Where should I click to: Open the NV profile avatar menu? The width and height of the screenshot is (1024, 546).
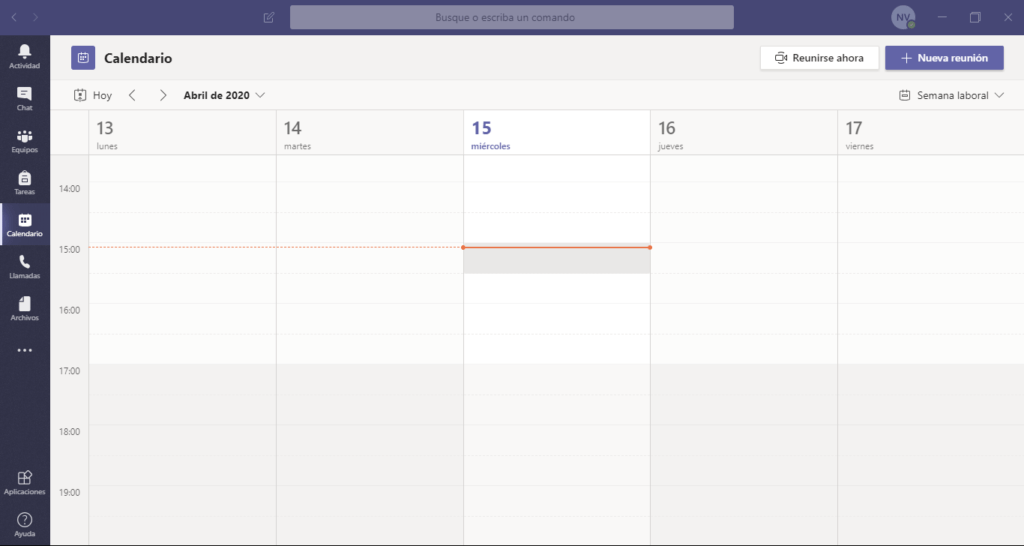[x=903, y=18]
